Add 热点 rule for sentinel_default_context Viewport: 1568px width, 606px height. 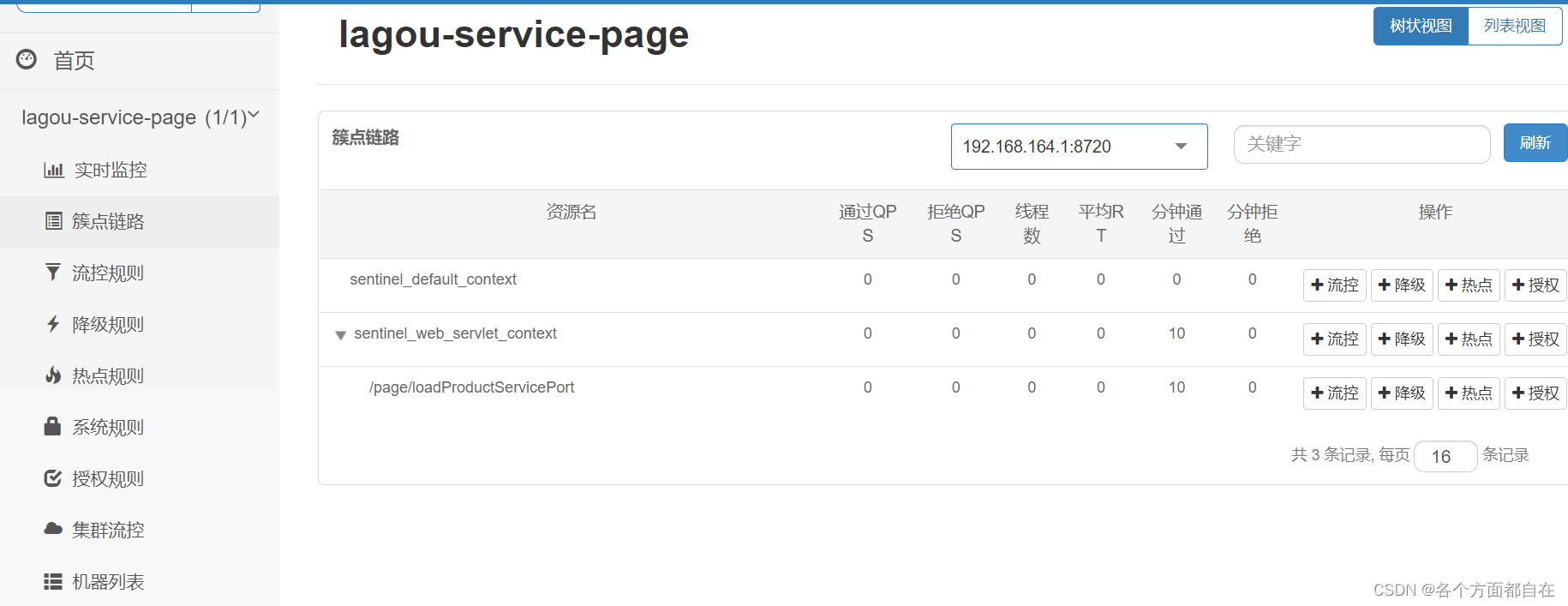tap(1469, 285)
